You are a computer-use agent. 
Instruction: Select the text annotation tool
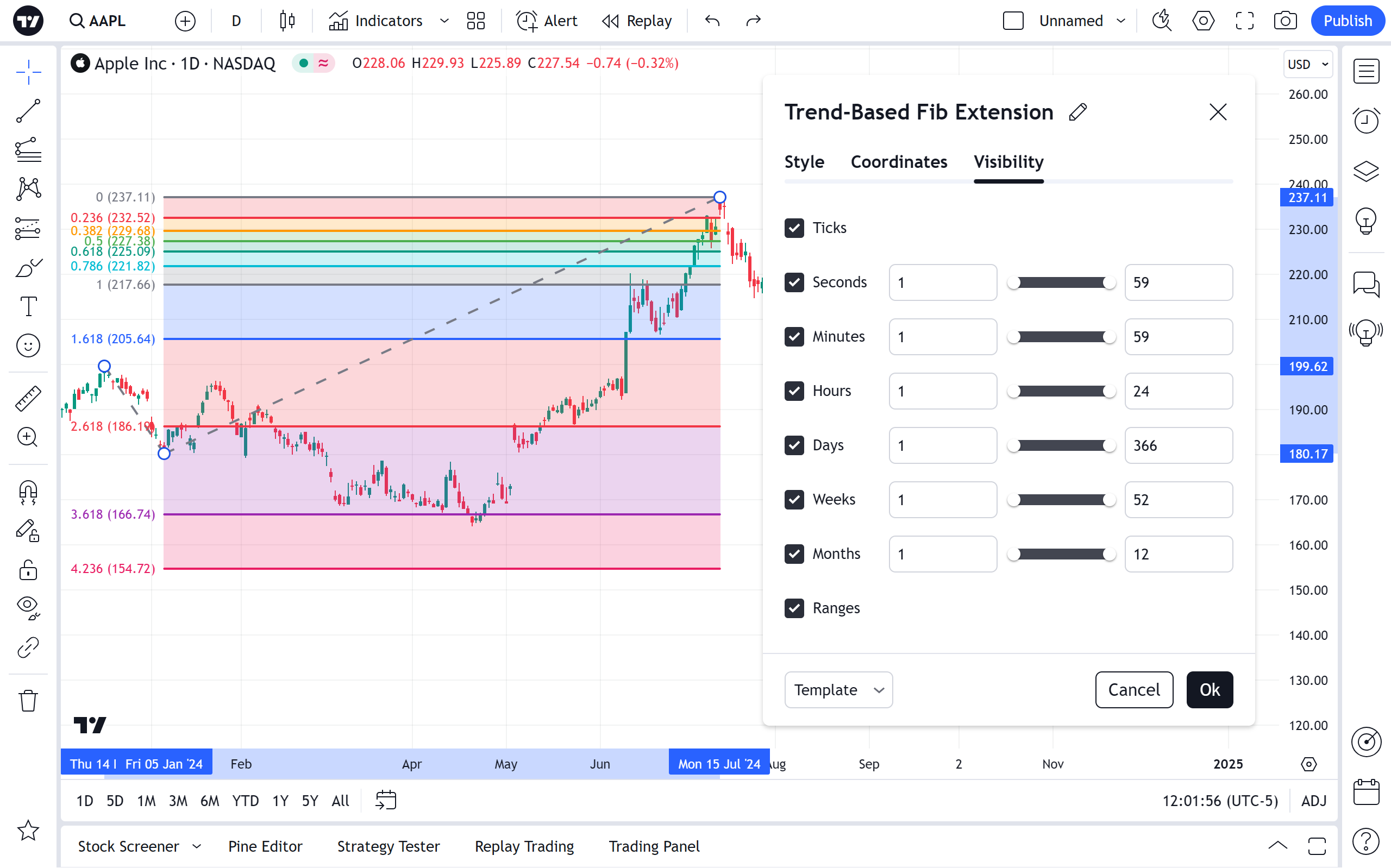(28, 306)
